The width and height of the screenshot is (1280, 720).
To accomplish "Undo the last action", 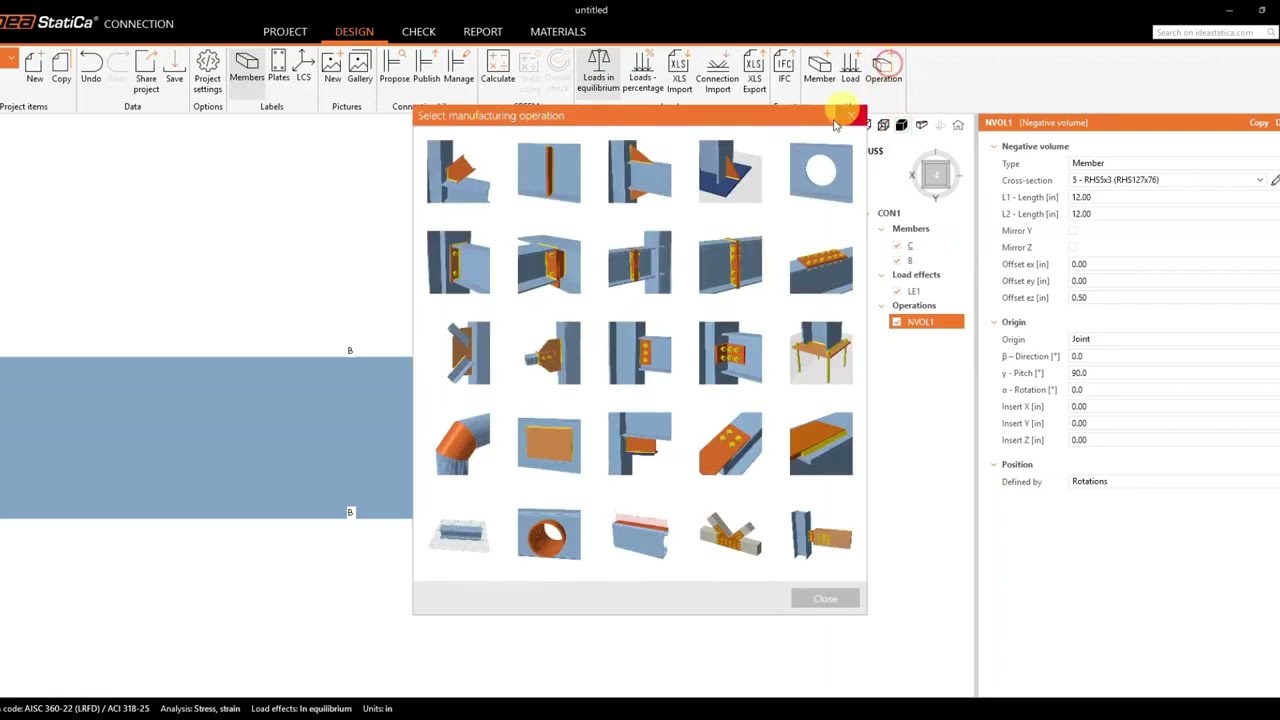I will click(91, 68).
